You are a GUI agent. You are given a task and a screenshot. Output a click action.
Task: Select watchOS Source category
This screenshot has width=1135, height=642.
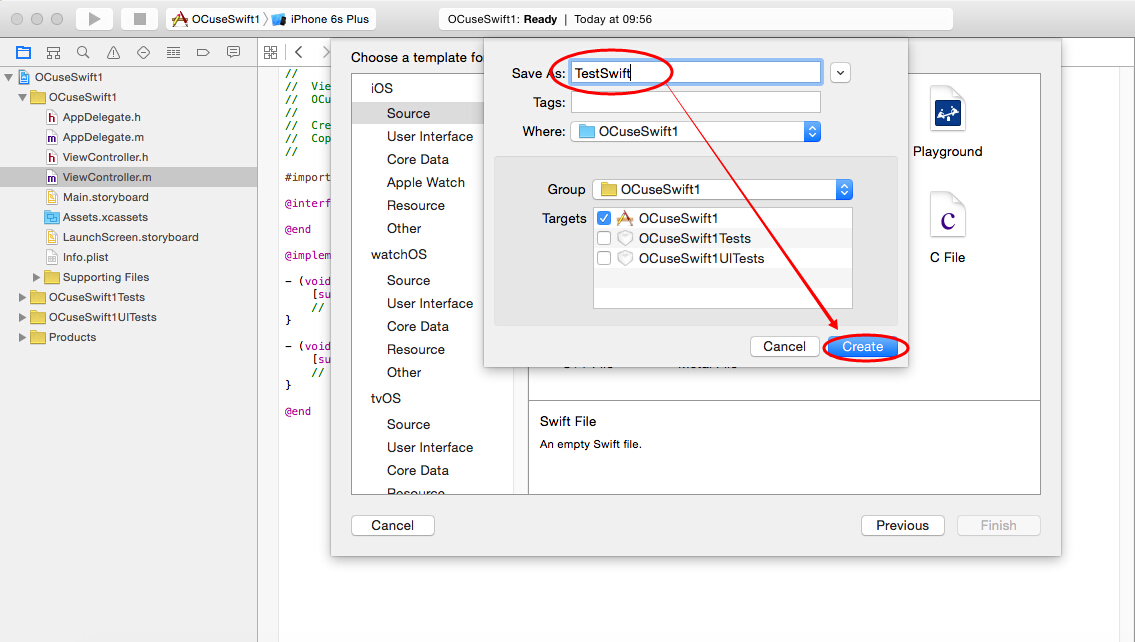click(408, 281)
